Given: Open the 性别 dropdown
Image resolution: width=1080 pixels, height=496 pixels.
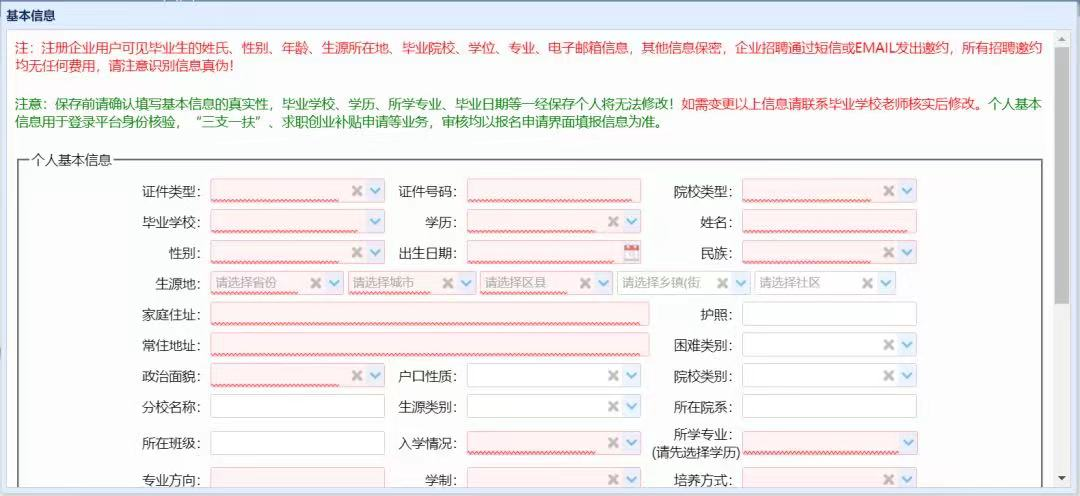Looking at the screenshot, I should click(375, 252).
